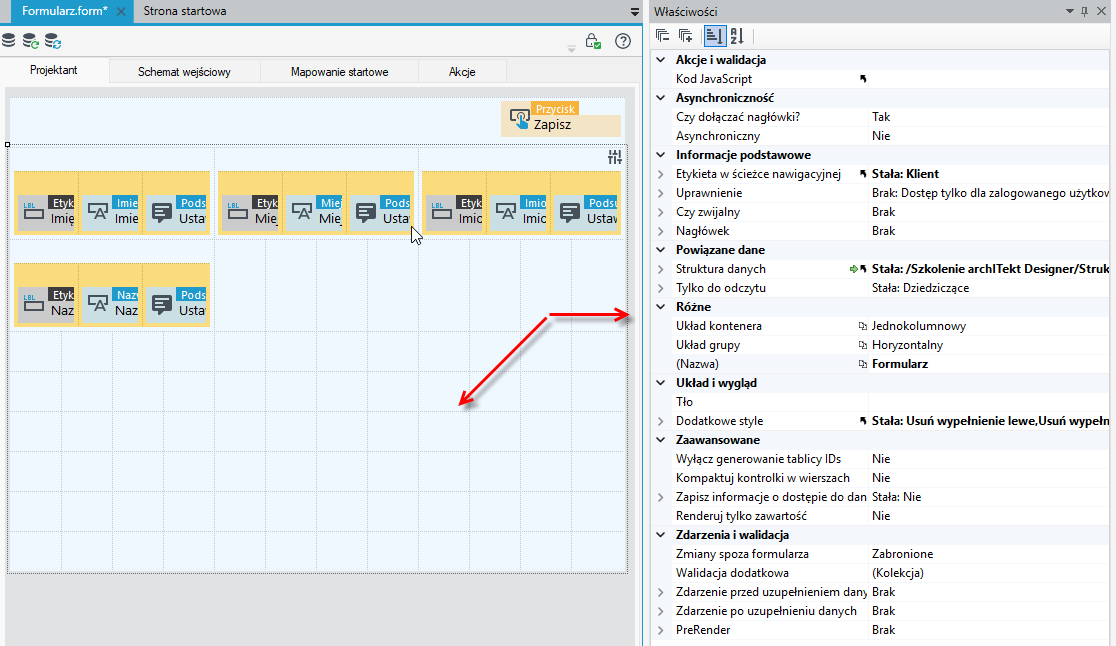Open the Właściwości panel options dropdown arrow
The height and width of the screenshot is (646, 1116).
(x=1070, y=11)
